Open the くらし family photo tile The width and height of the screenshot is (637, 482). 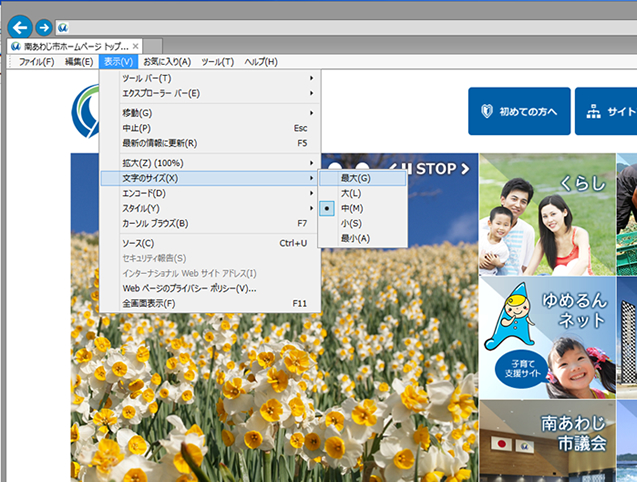tap(547, 215)
